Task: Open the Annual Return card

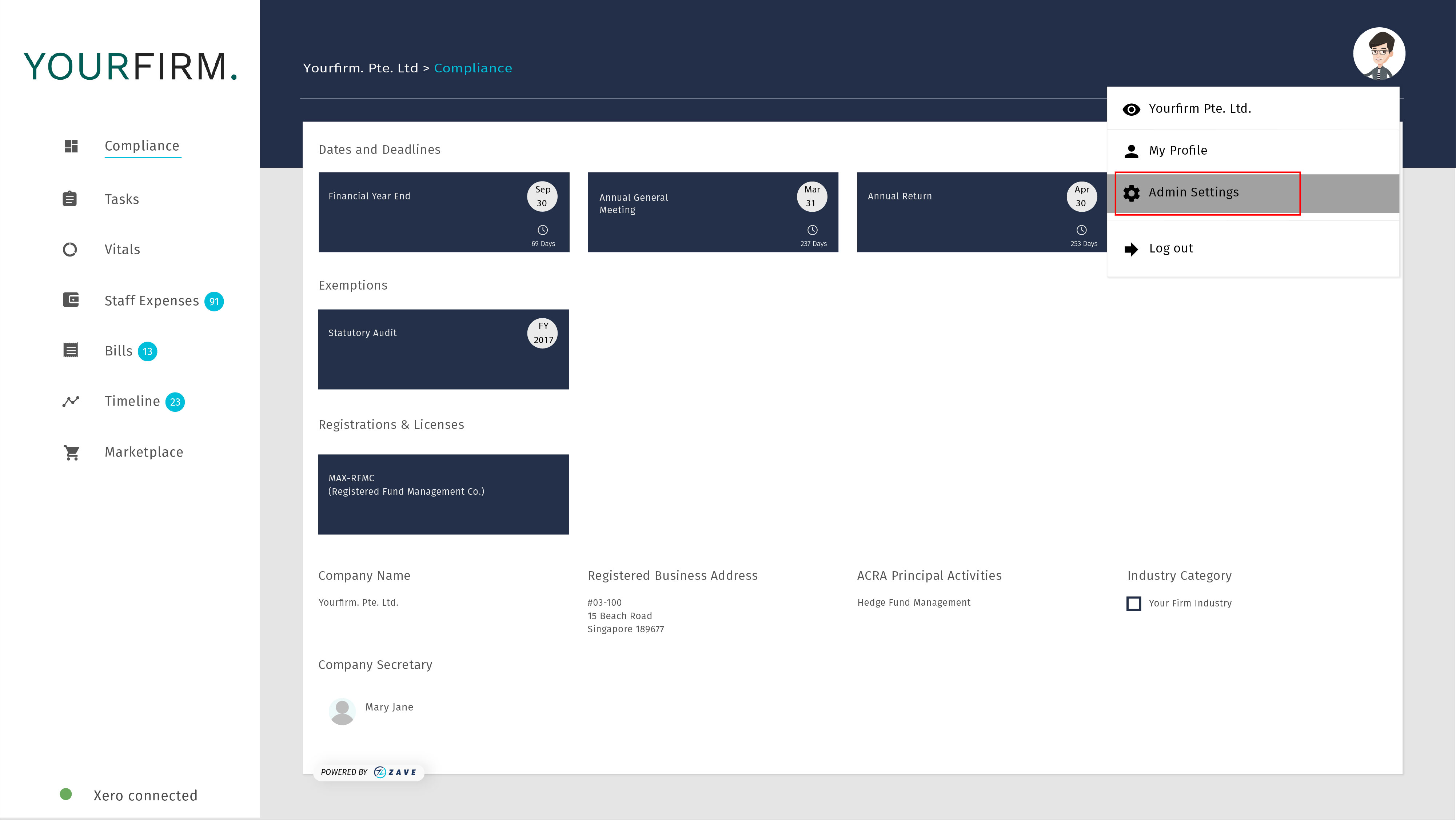Action: click(982, 212)
